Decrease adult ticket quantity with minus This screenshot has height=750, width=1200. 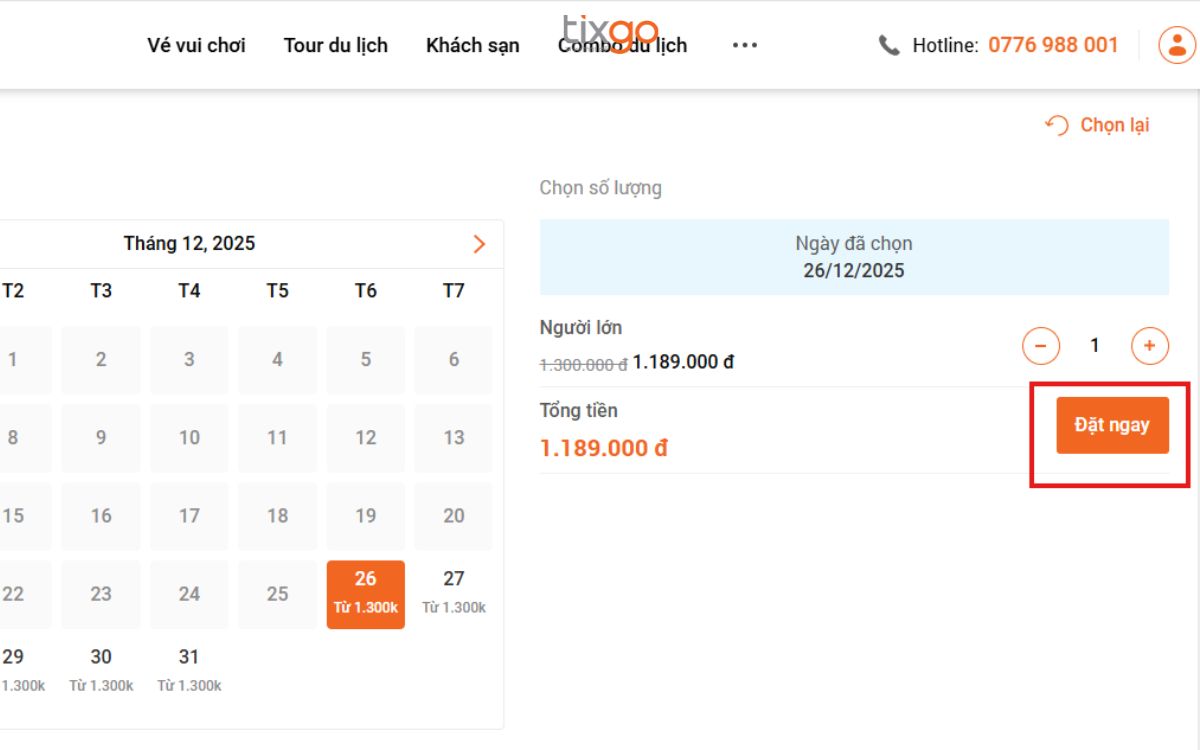click(x=1040, y=346)
